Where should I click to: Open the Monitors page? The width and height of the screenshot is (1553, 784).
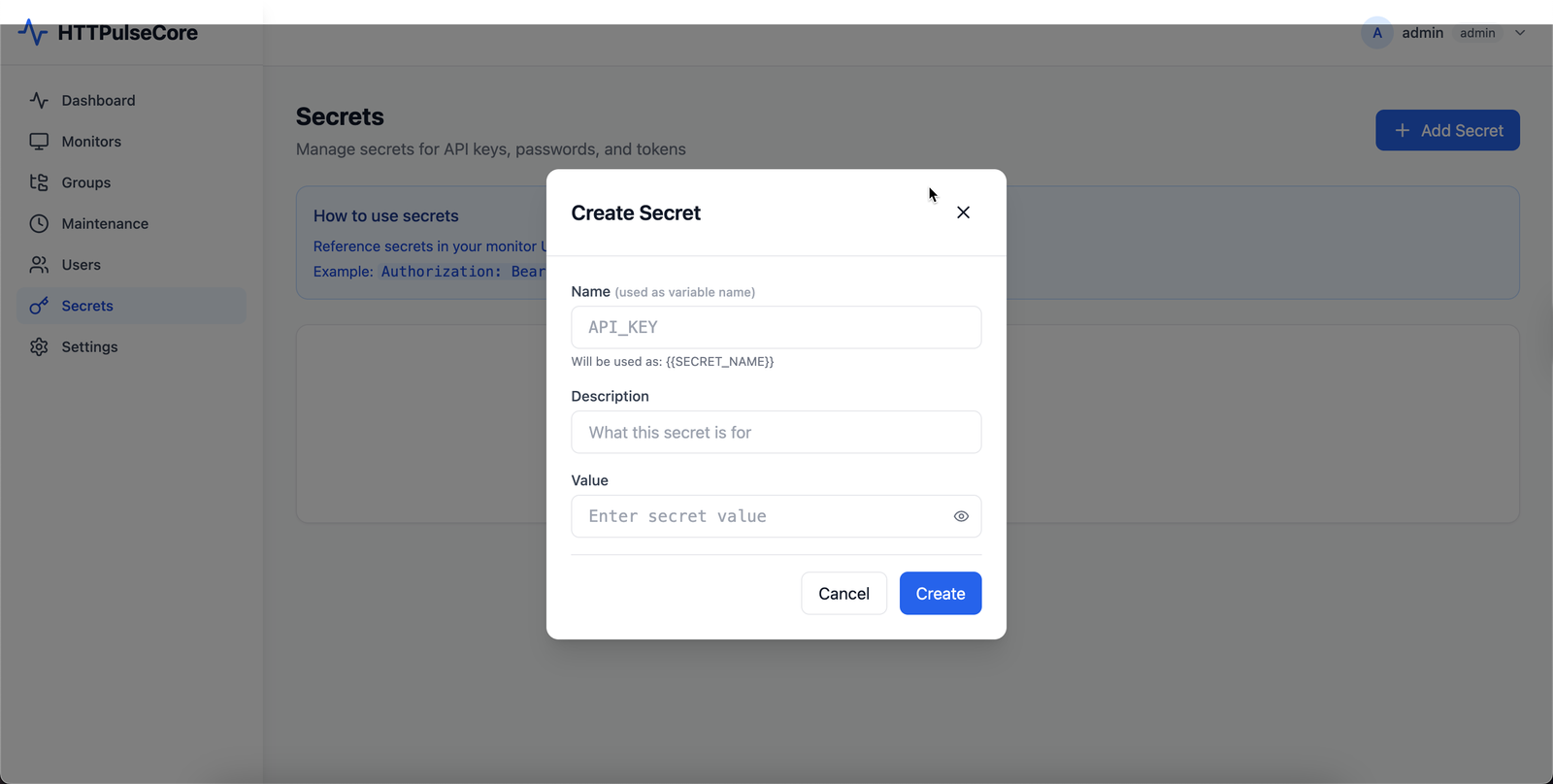pos(91,142)
